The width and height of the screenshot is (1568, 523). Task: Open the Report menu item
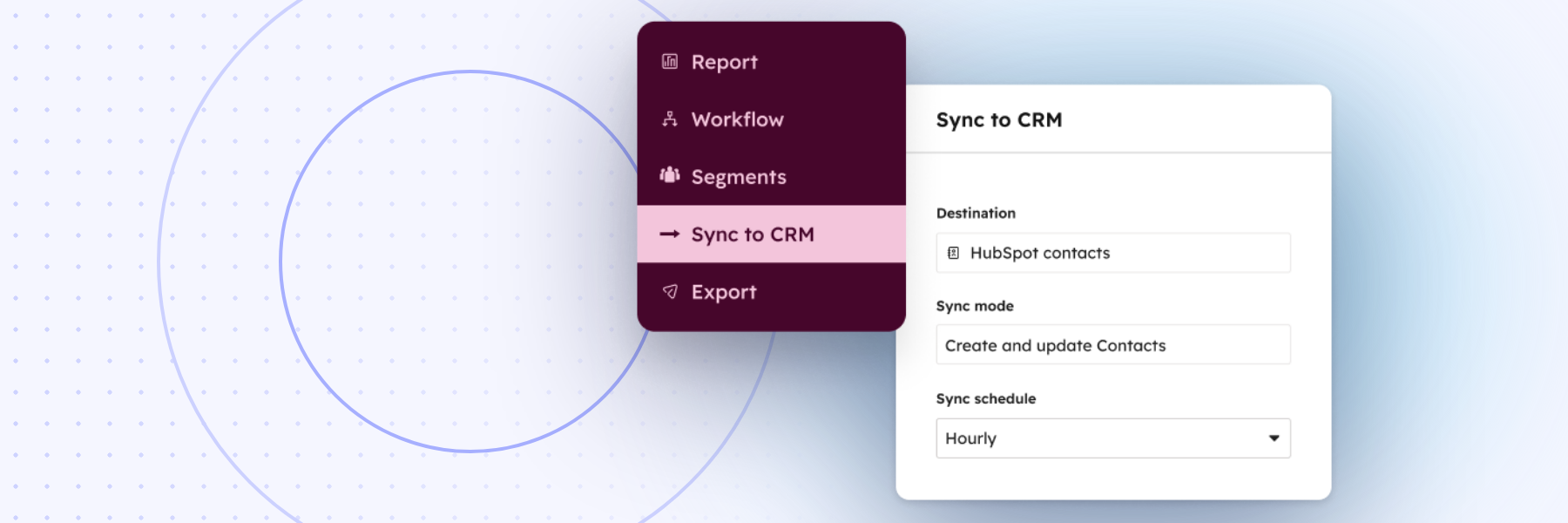[771, 62]
